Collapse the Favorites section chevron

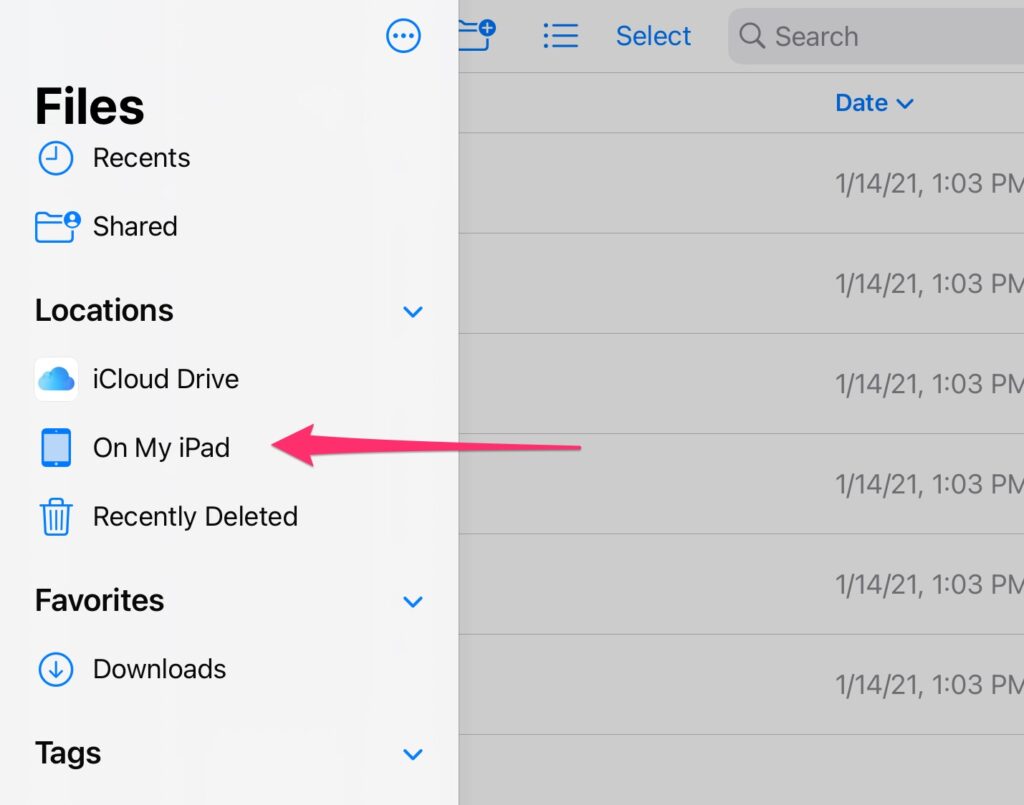413,601
